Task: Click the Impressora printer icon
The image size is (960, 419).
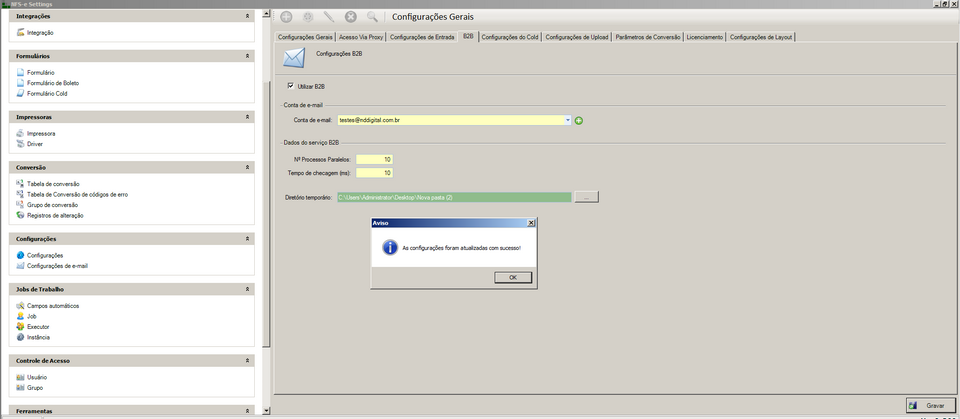Action: (20, 133)
